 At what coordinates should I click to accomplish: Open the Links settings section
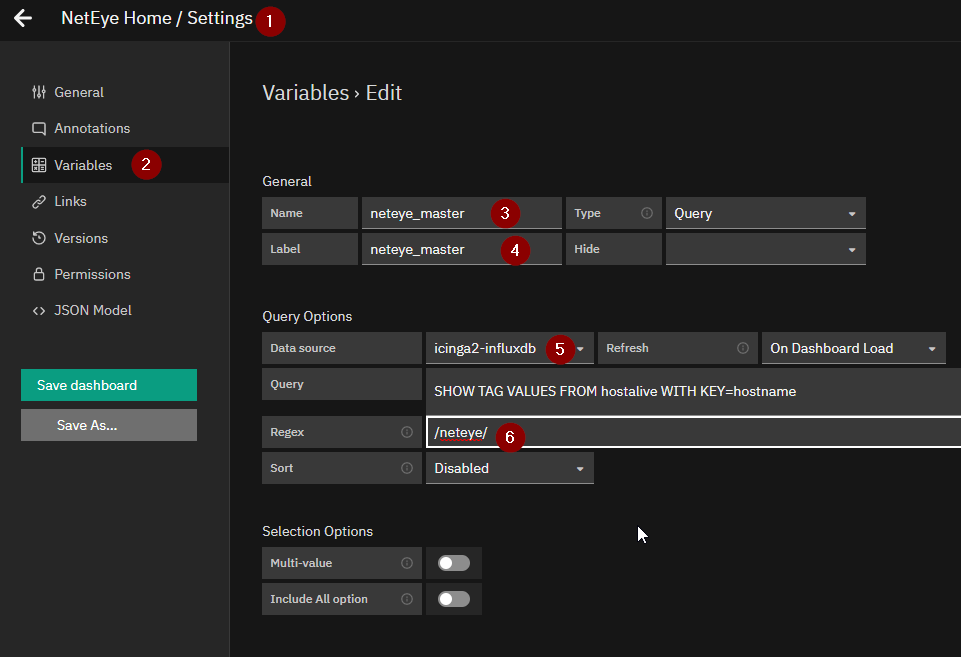click(x=125, y=201)
